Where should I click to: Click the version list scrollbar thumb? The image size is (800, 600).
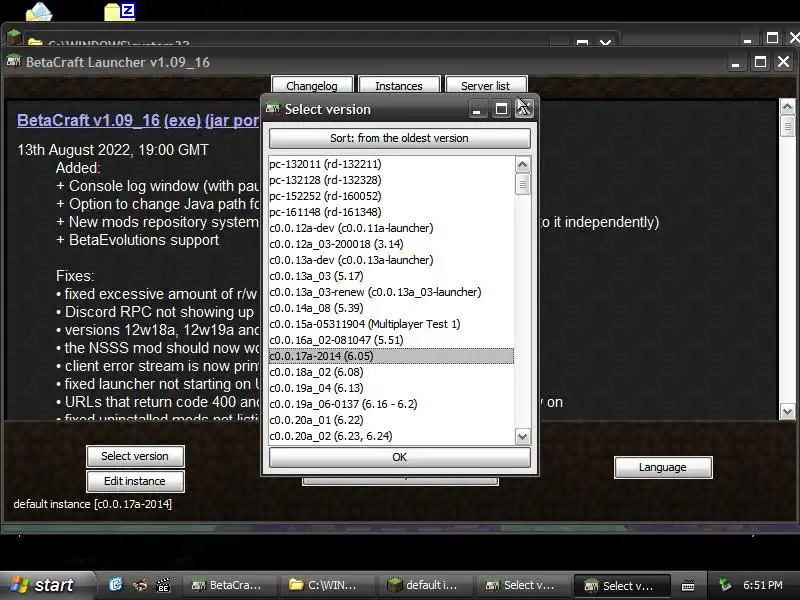click(522, 184)
